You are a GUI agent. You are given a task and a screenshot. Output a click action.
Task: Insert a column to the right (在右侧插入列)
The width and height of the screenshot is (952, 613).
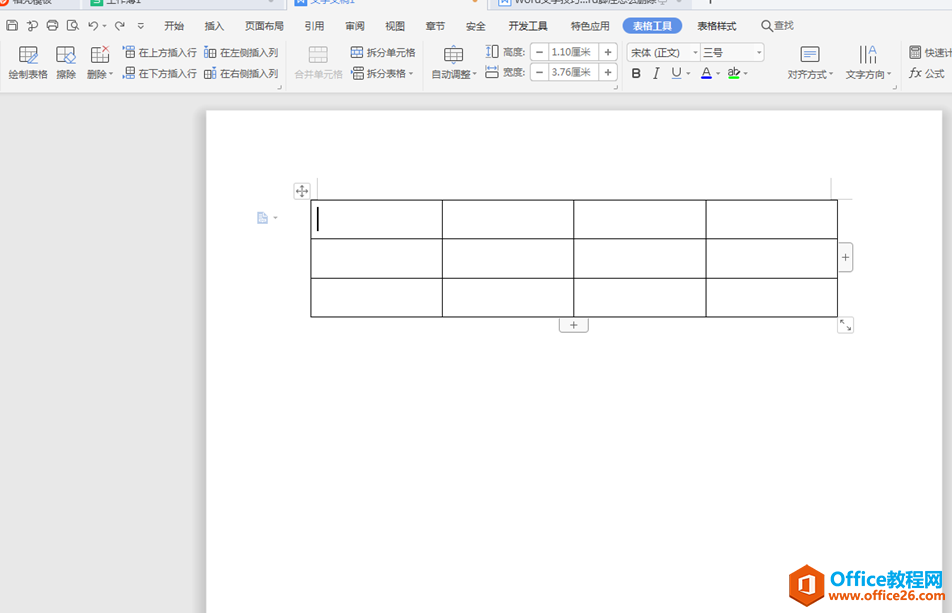[241, 73]
